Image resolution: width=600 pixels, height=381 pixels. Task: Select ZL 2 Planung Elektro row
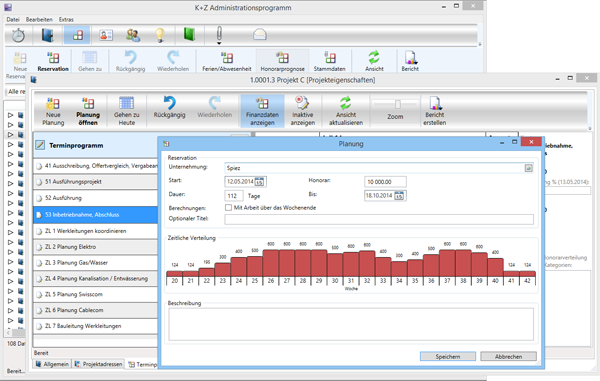click(96, 247)
